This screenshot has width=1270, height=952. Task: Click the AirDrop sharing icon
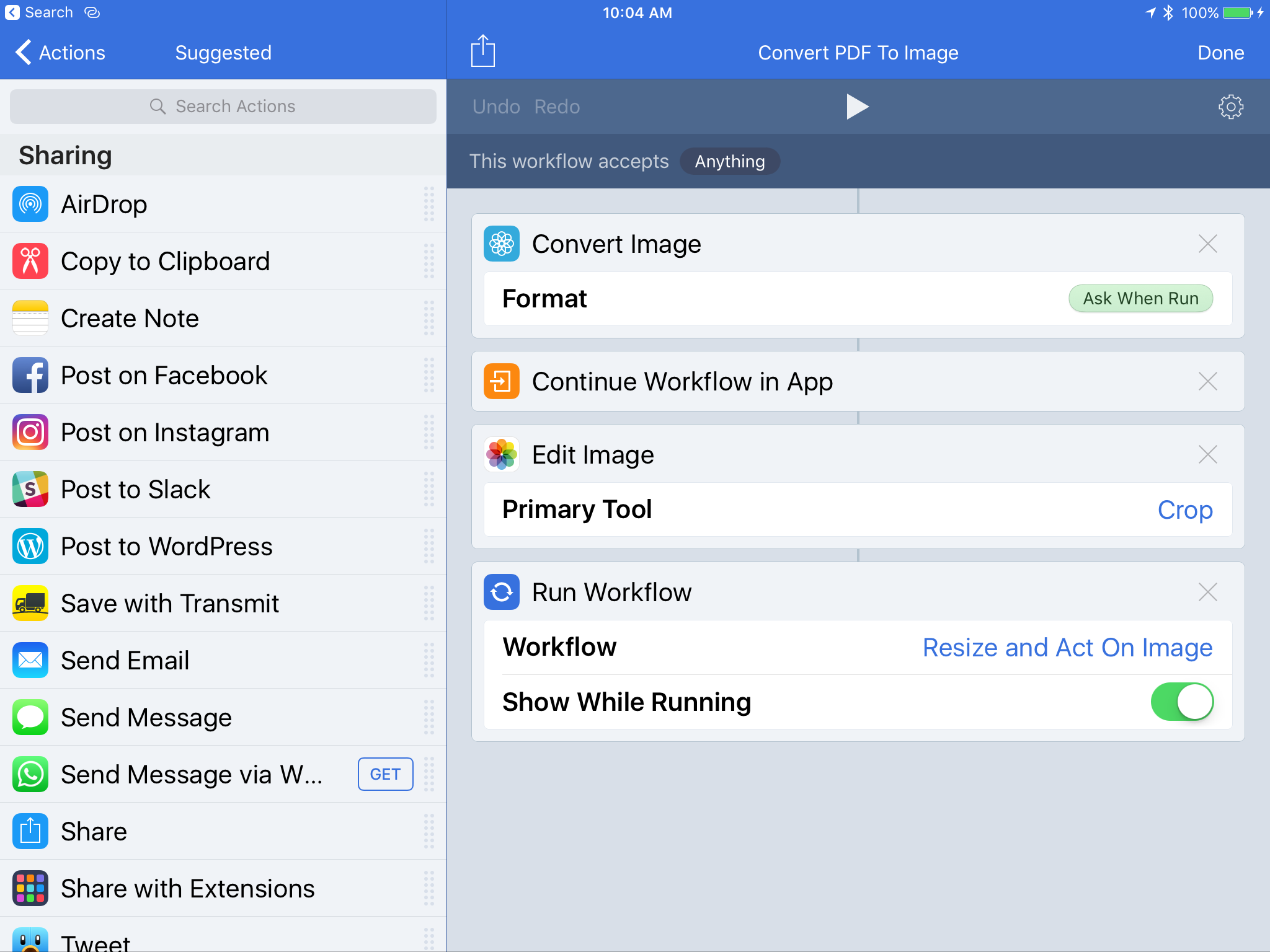[31, 205]
